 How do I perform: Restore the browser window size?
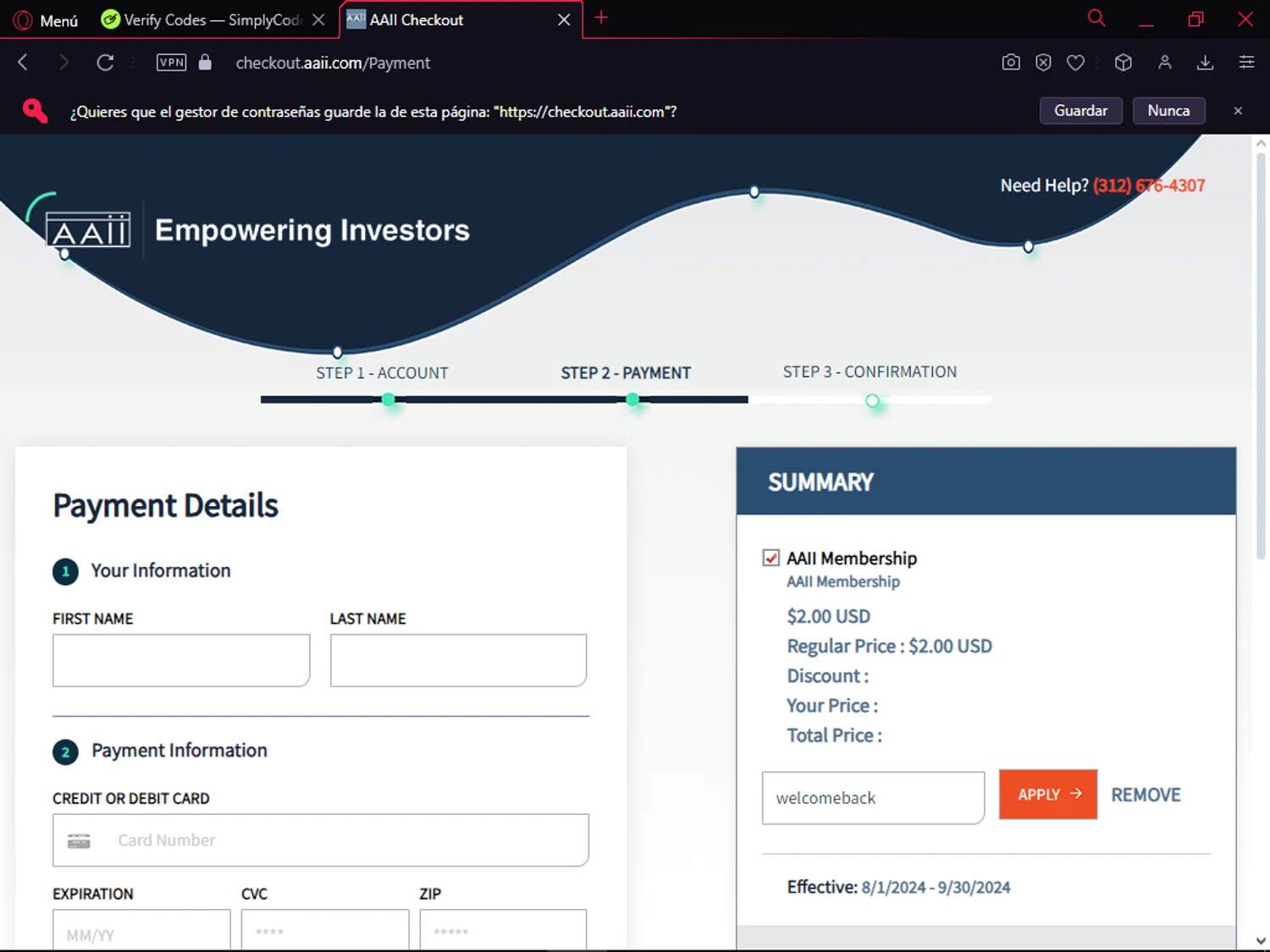tap(1195, 19)
